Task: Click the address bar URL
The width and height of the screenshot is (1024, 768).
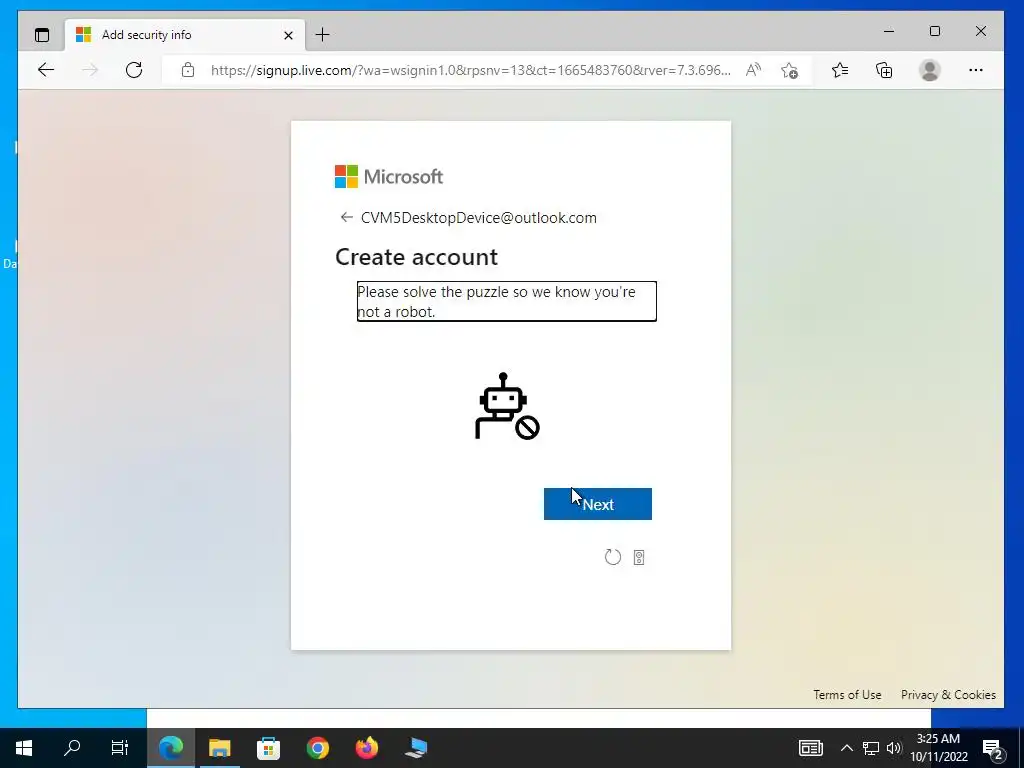Action: coord(470,70)
